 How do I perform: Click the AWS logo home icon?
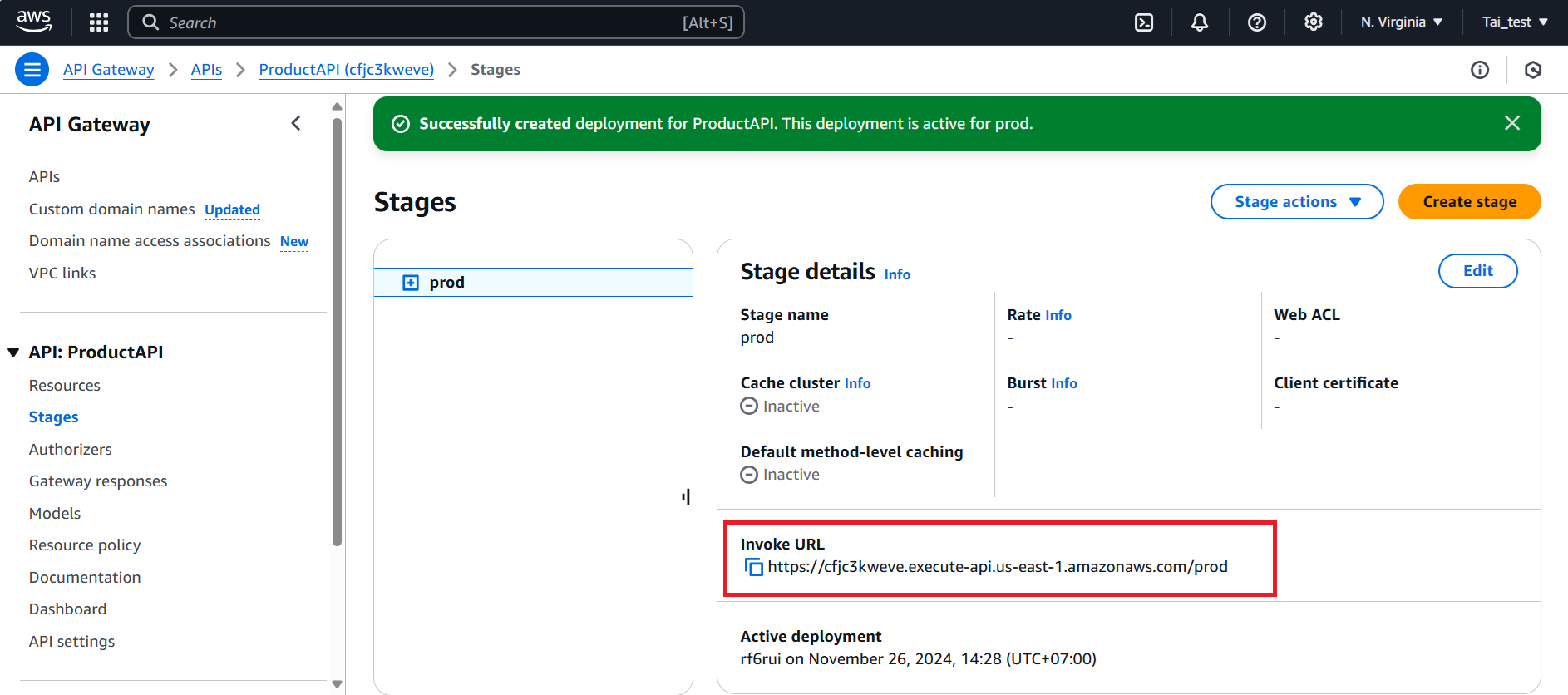pos(34,22)
